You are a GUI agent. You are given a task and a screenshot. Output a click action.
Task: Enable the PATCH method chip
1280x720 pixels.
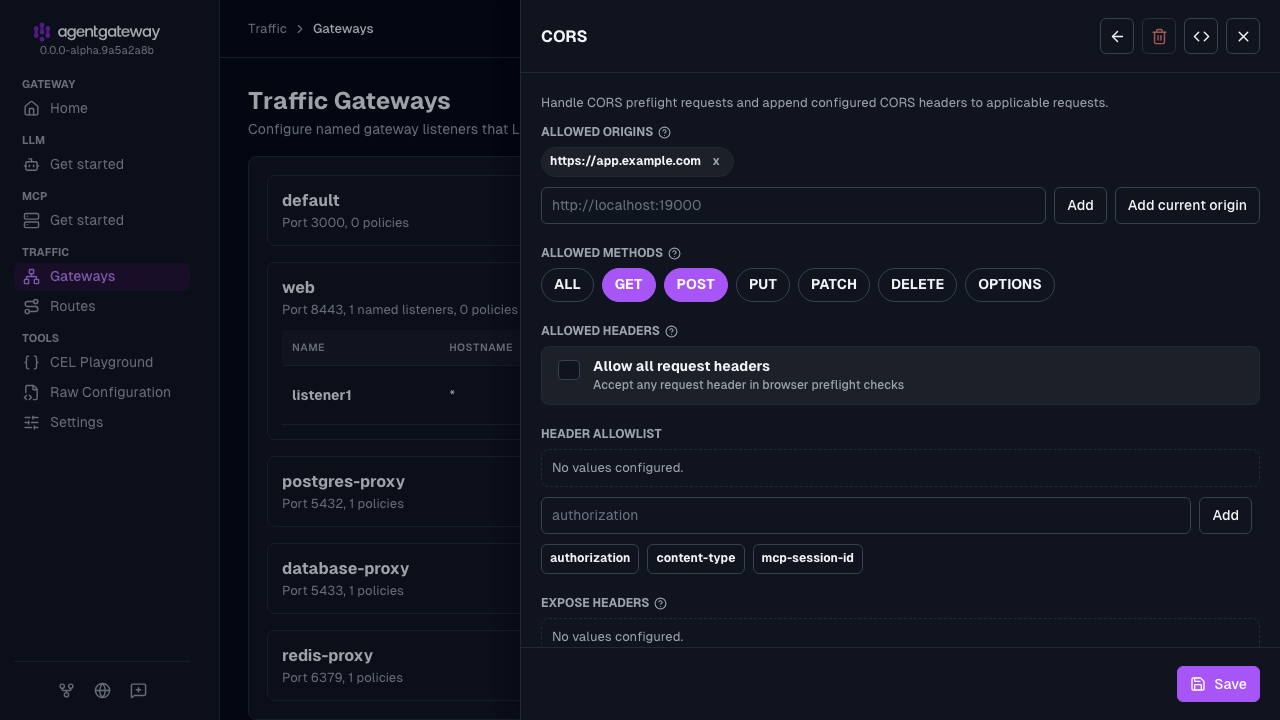[x=834, y=285]
